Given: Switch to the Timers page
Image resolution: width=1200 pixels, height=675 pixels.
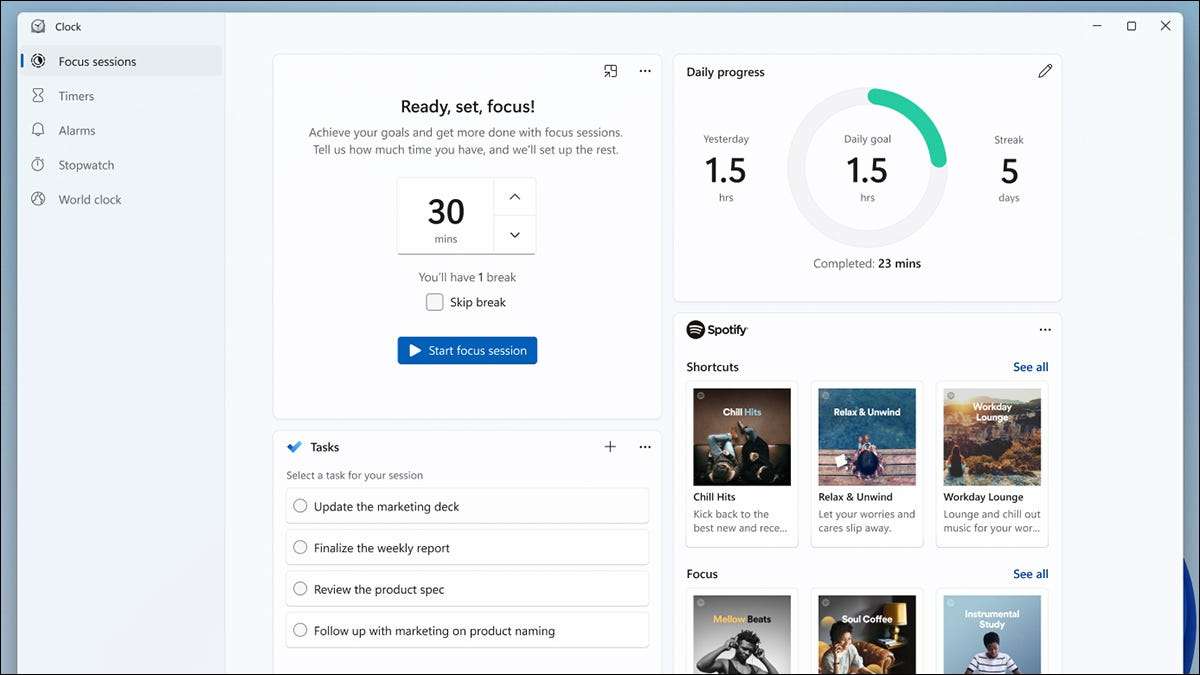Looking at the screenshot, I should click(x=76, y=96).
